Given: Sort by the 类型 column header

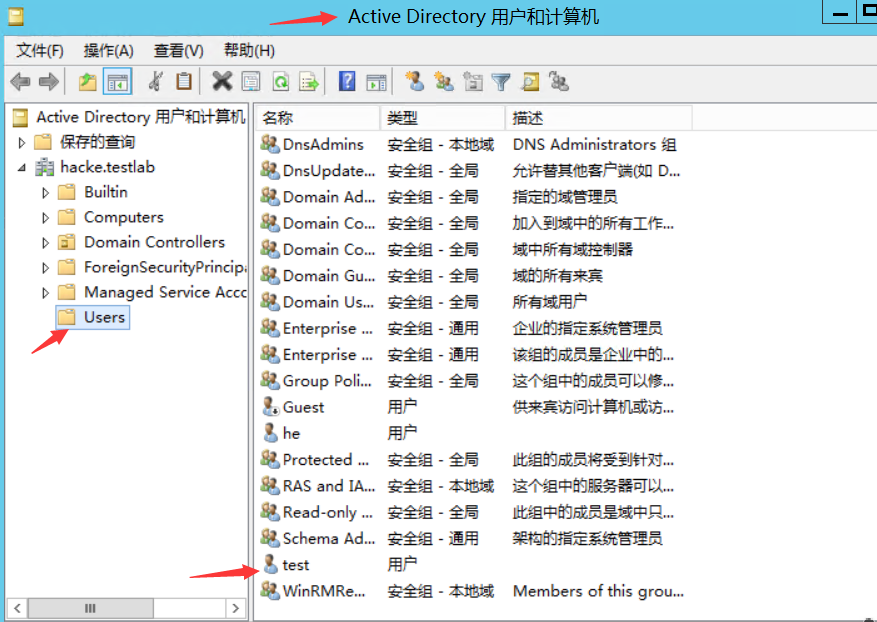Looking at the screenshot, I should [x=442, y=118].
